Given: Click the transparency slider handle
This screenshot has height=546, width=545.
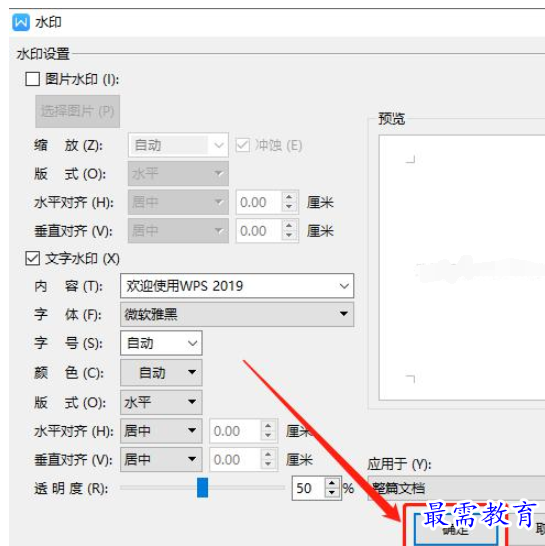Looking at the screenshot, I should (202, 488).
